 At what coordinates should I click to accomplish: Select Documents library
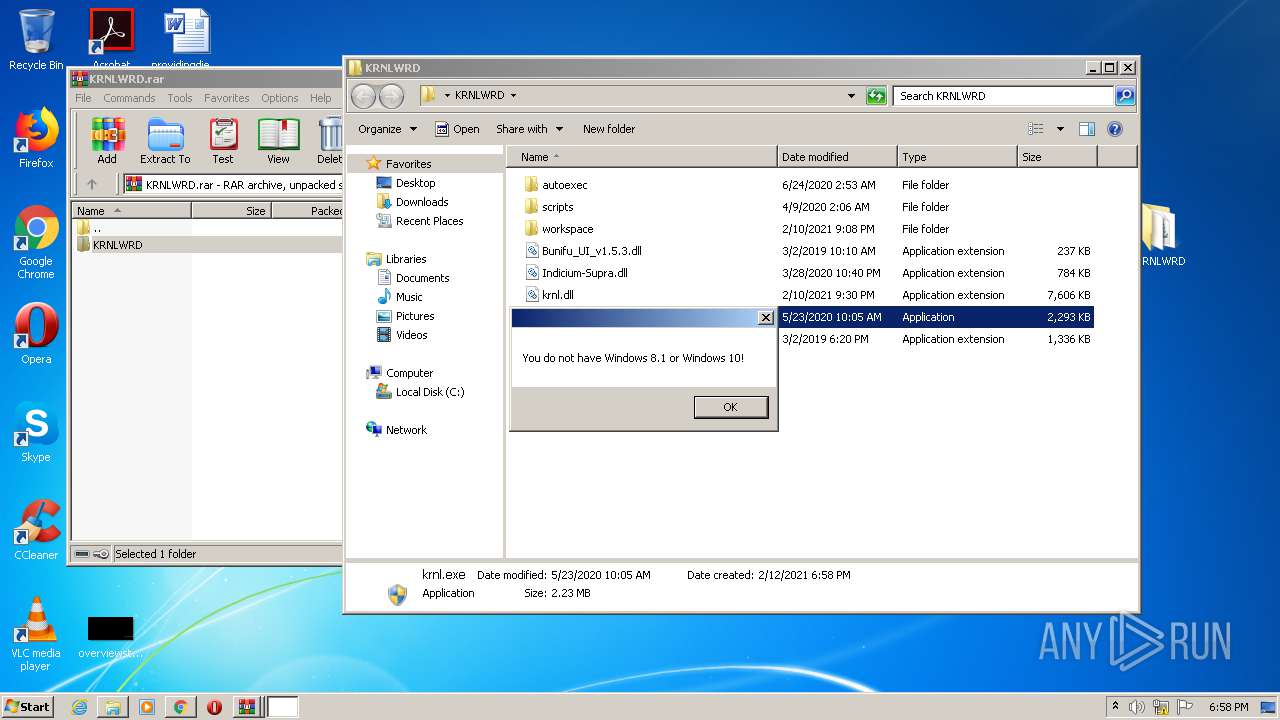(x=413, y=278)
